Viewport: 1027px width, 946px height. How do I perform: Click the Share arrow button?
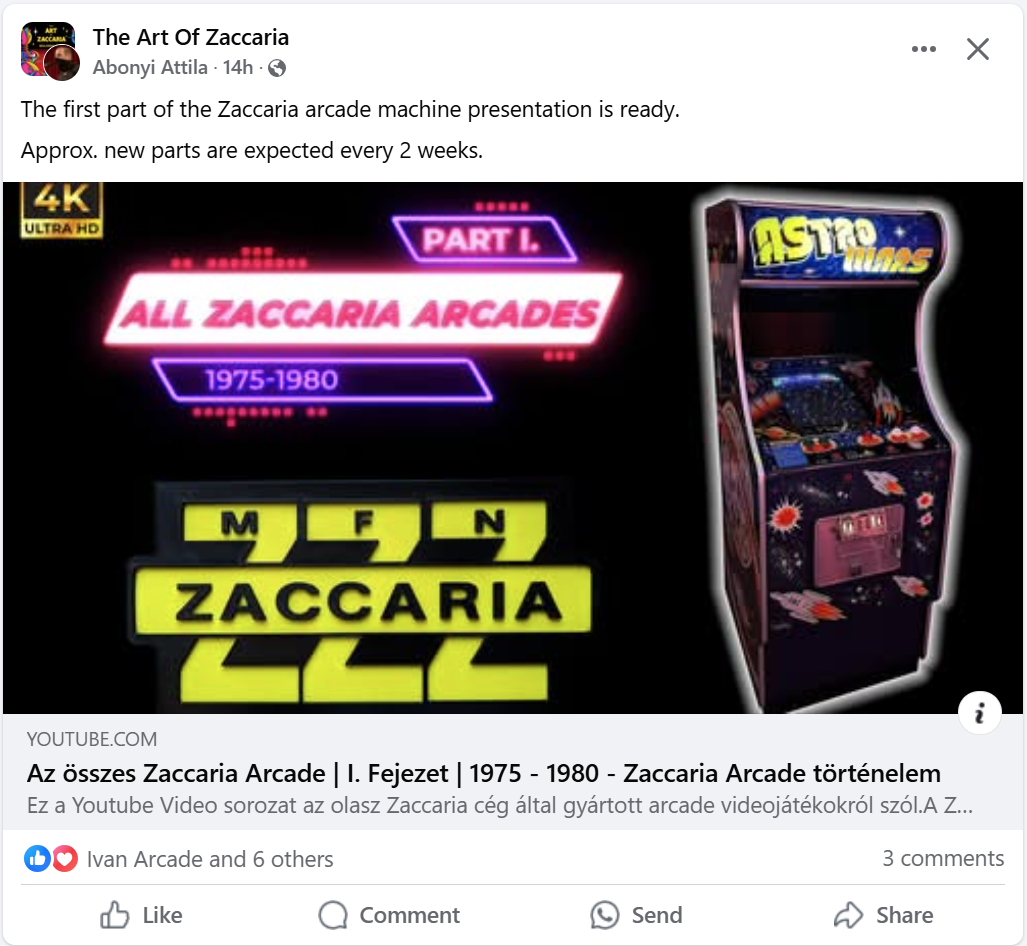[x=884, y=915]
